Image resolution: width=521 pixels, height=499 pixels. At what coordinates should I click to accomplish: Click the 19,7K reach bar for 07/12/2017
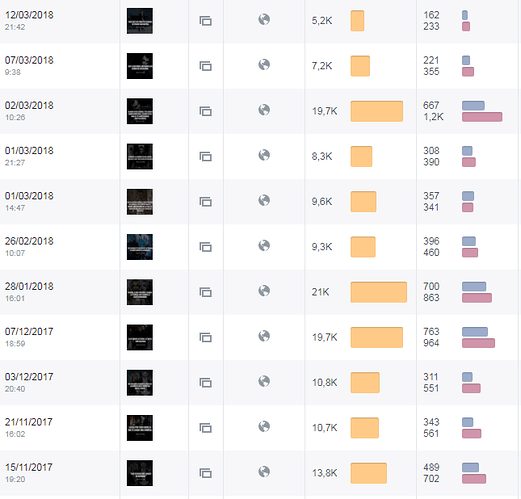[x=377, y=337]
